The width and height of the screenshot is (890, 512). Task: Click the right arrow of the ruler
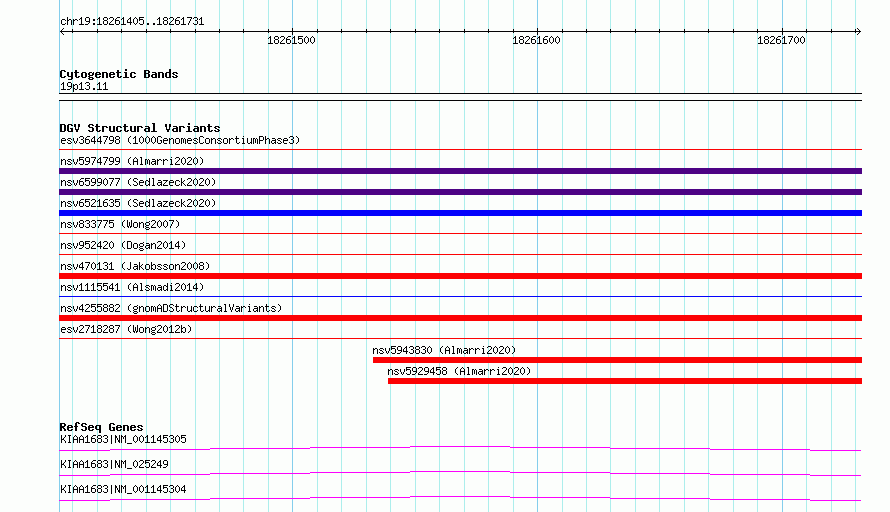point(858,31)
